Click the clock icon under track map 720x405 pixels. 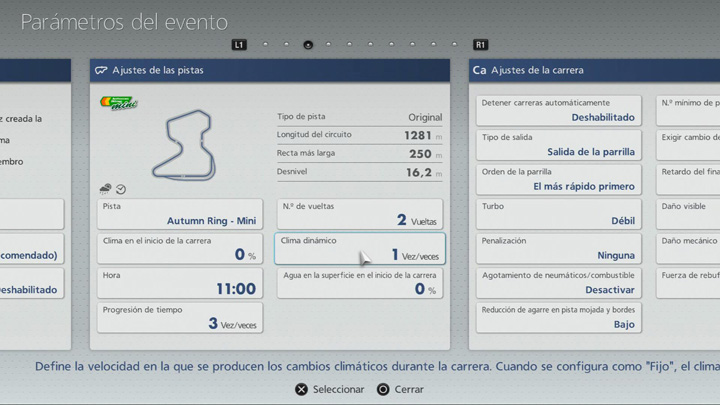click(x=121, y=188)
